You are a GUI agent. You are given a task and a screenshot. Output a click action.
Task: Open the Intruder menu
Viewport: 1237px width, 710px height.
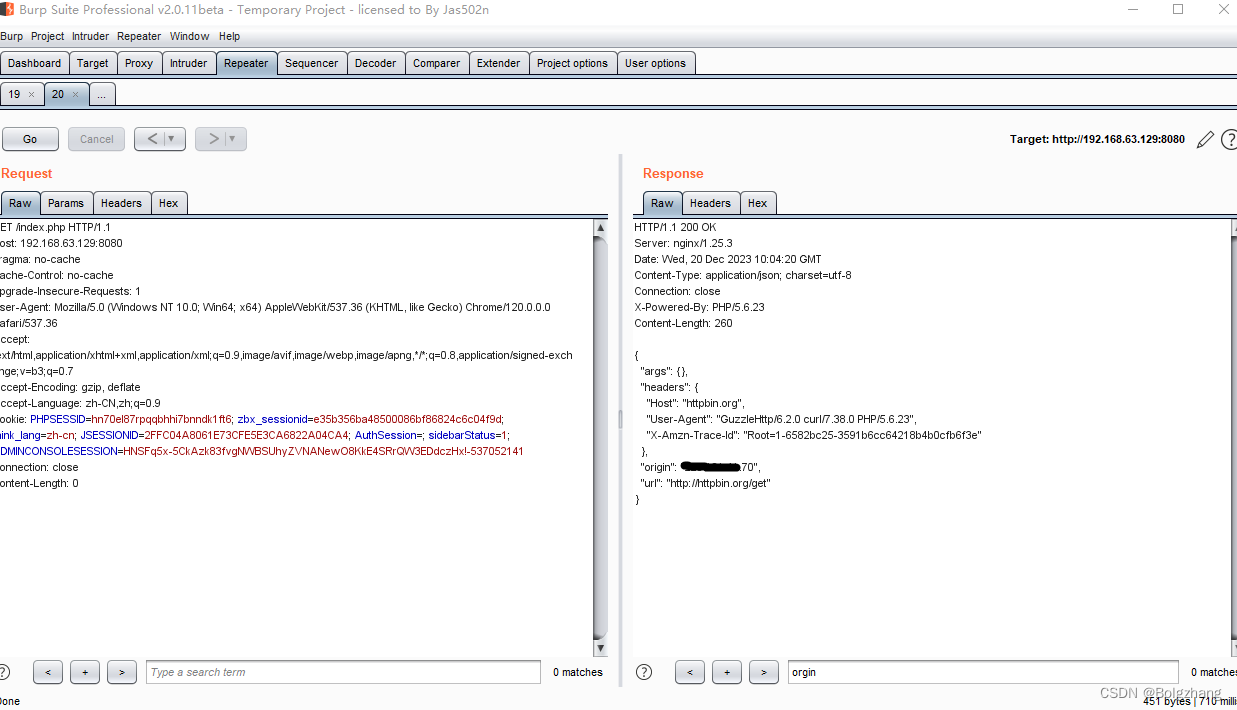pyautogui.click(x=91, y=36)
